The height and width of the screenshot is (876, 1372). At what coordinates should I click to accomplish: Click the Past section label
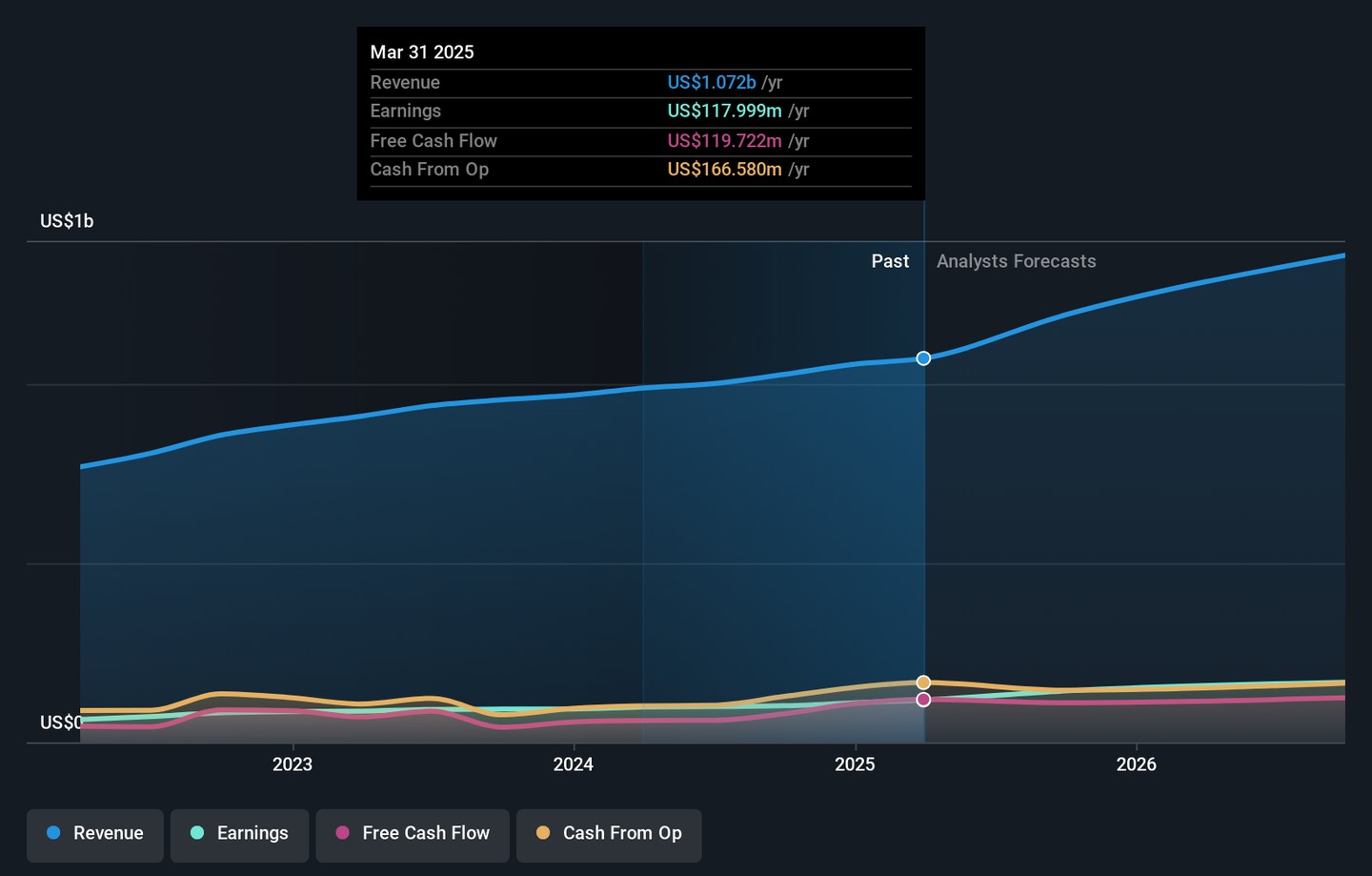click(890, 261)
